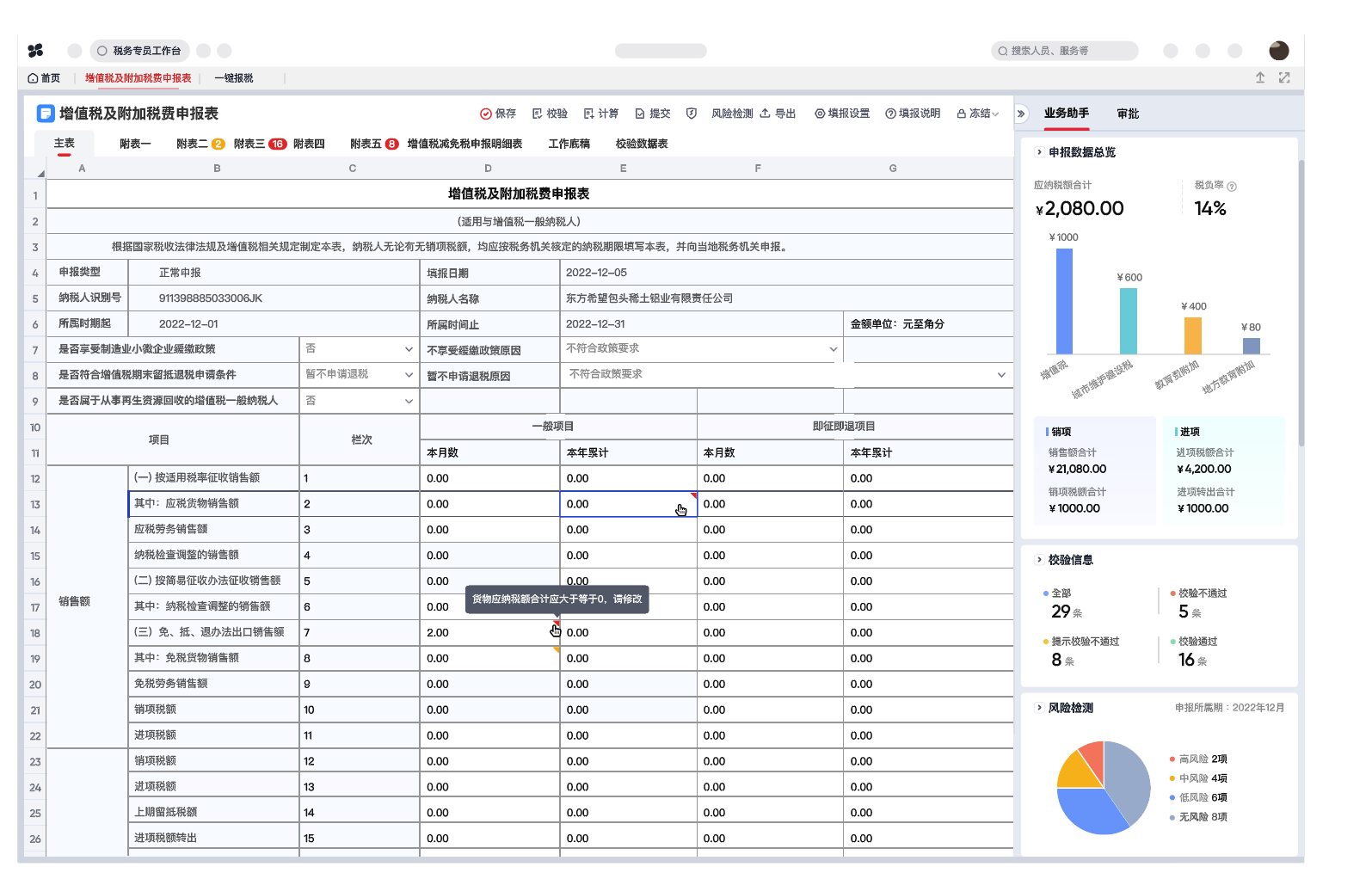Open the 校验数据表 tab
1372x879 pixels.
pyautogui.click(x=642, y=144)
